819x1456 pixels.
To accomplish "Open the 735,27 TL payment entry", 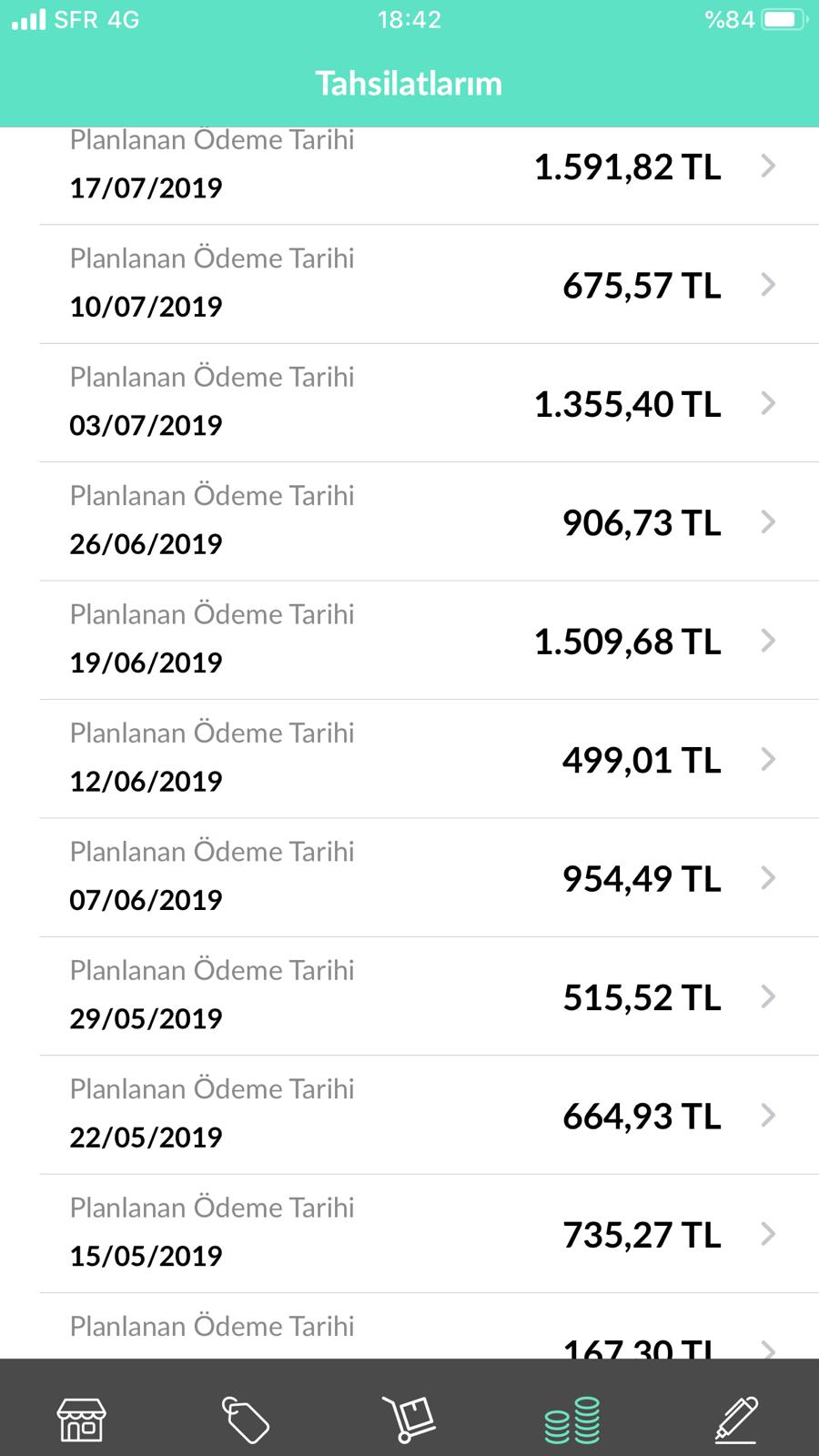I will (430, 1234).
